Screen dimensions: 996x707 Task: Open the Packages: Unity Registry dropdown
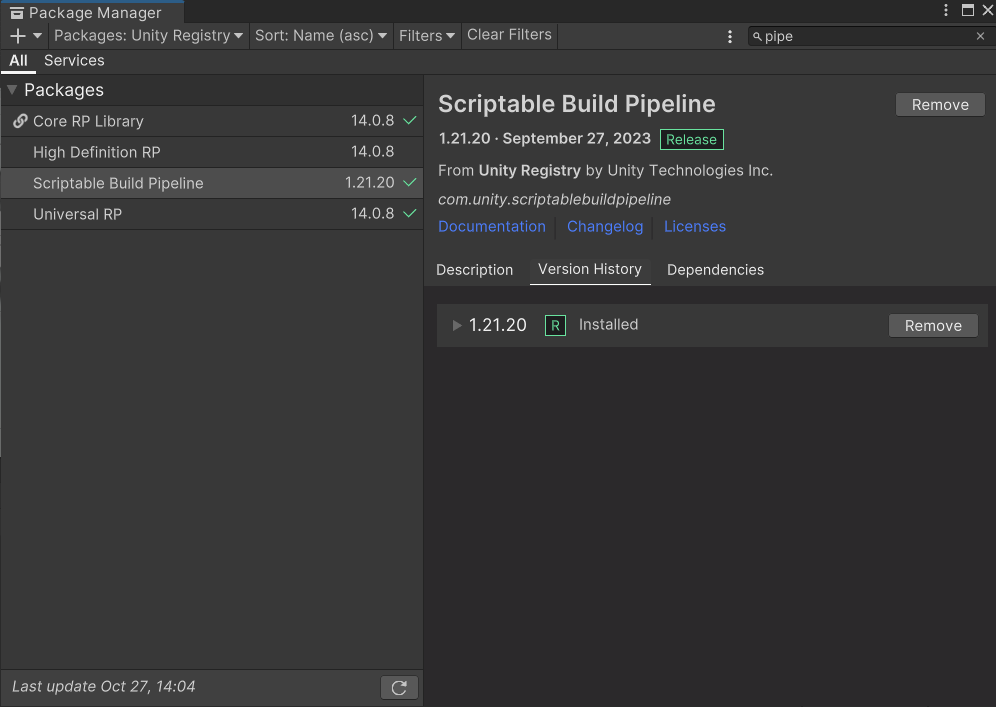click(x=148, y=36)
